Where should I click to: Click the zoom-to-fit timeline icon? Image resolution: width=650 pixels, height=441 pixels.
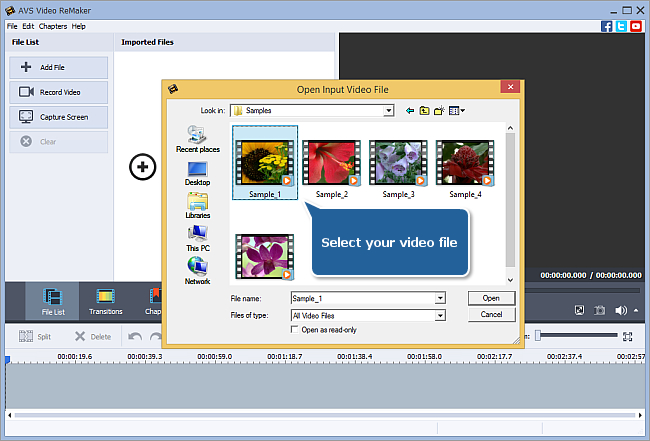pyautogui.click(x=628, y=337)
